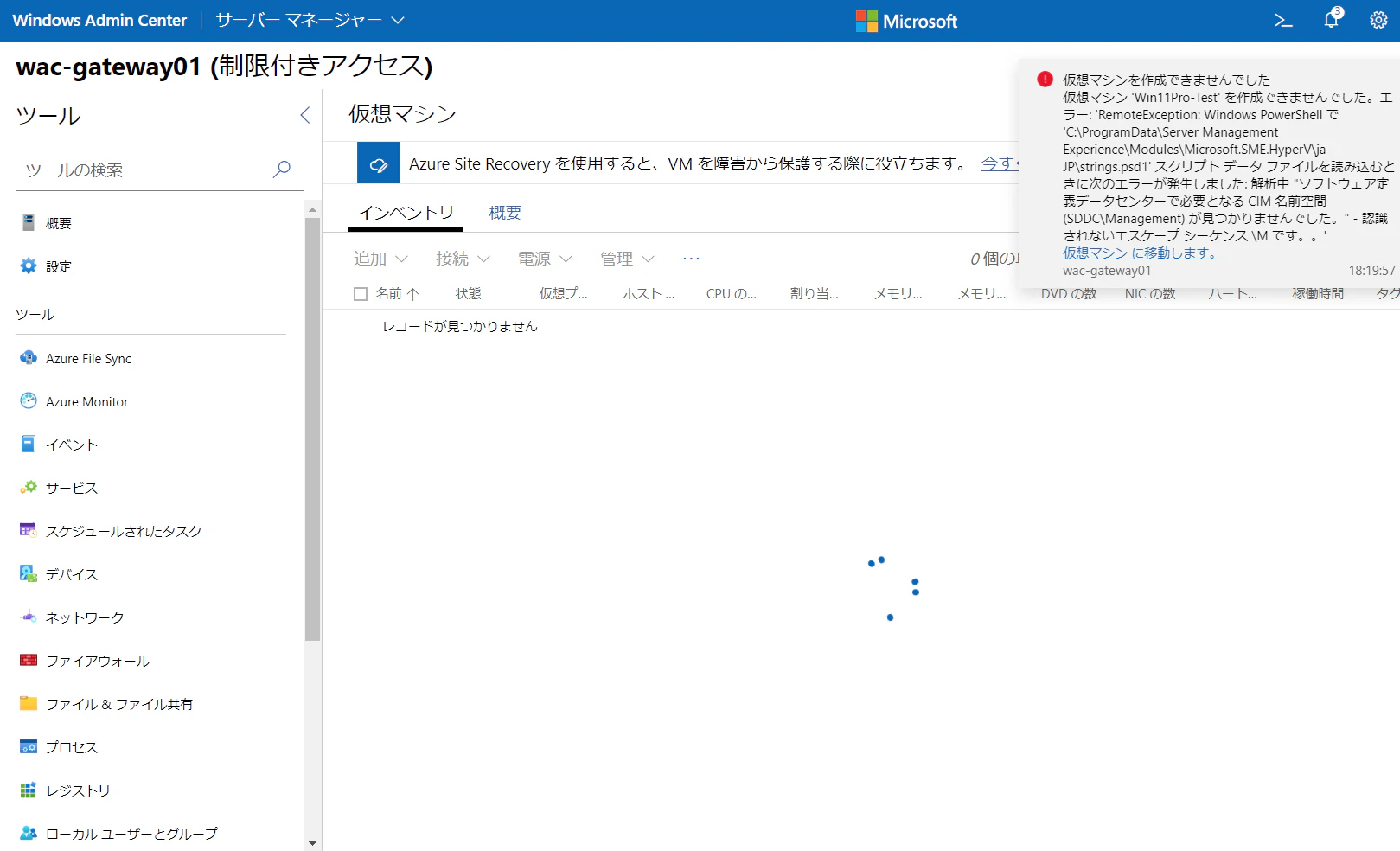Click the 18:19:57 notification timestamp
This screenshot has width=1400, height=851.
pos(1372,271)
